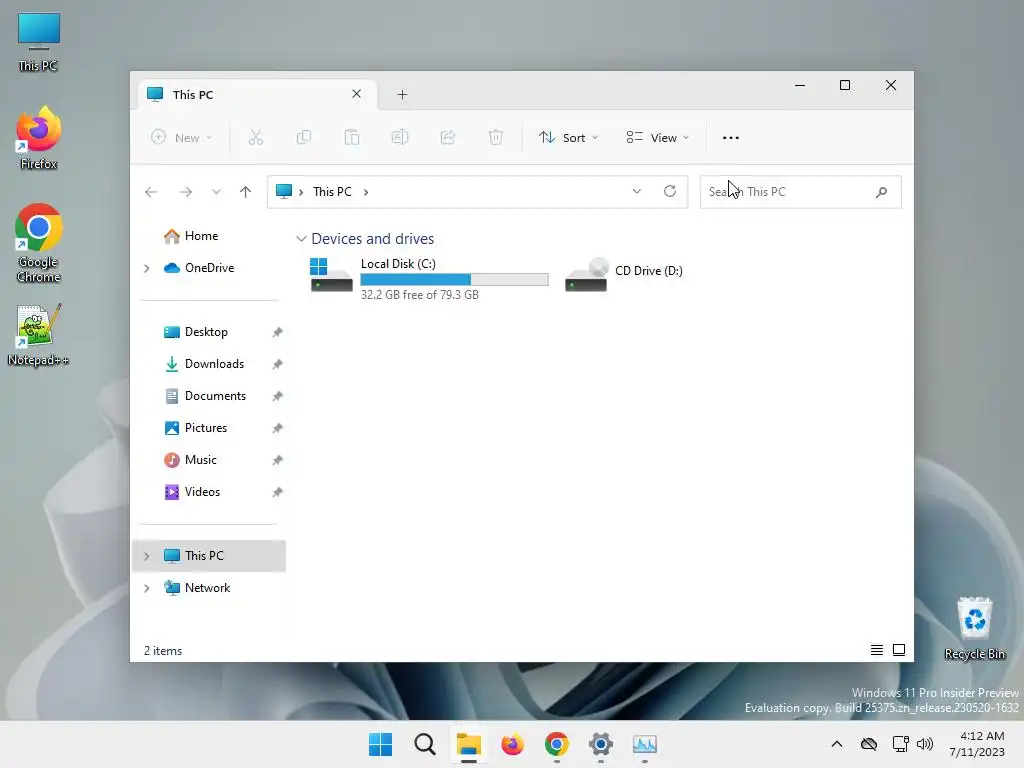1024x768 pixels.
Task: Open Firefox shortcut on the desktop
Action: [x=39, y=138]
